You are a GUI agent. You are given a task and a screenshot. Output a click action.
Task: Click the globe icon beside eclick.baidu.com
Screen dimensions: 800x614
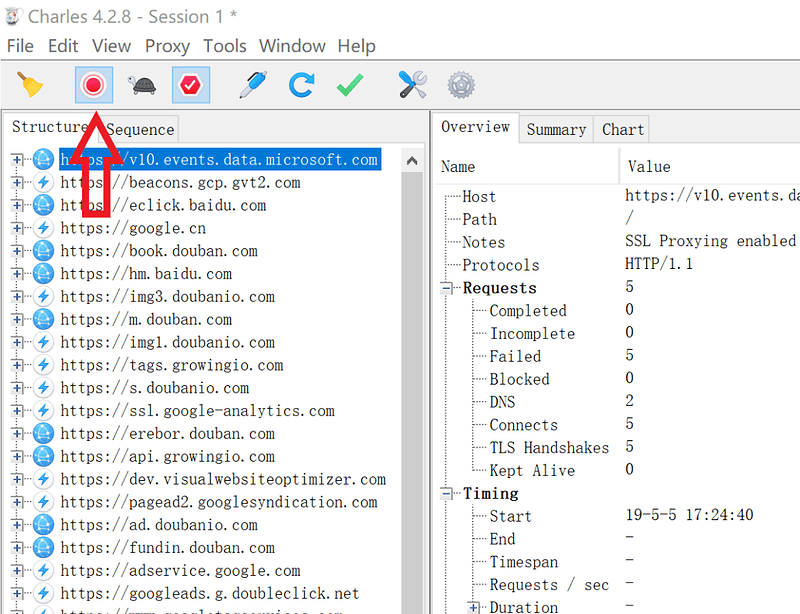pos(43,205)
